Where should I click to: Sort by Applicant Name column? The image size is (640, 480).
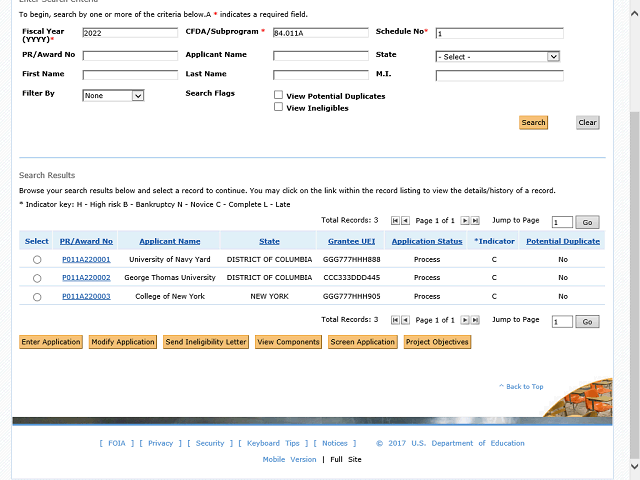point(170,241)
